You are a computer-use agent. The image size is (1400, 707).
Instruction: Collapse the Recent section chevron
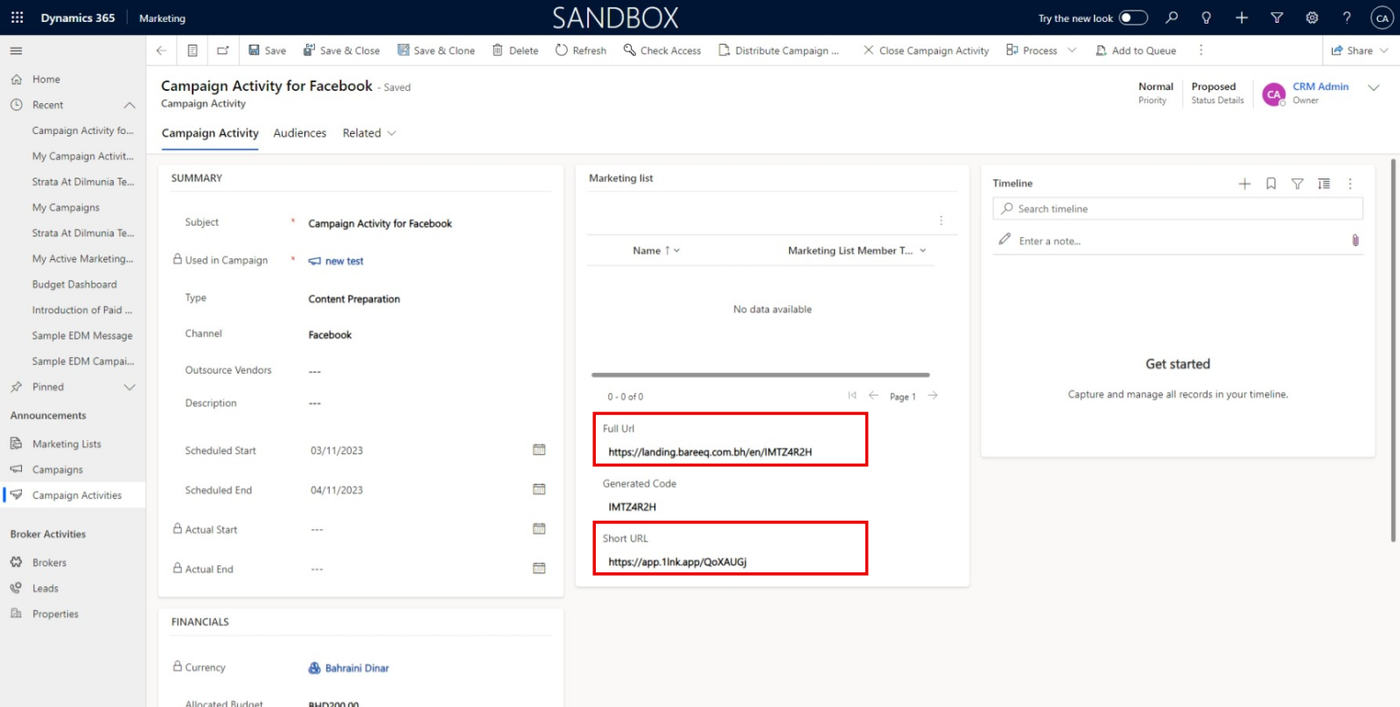[129, 105]
